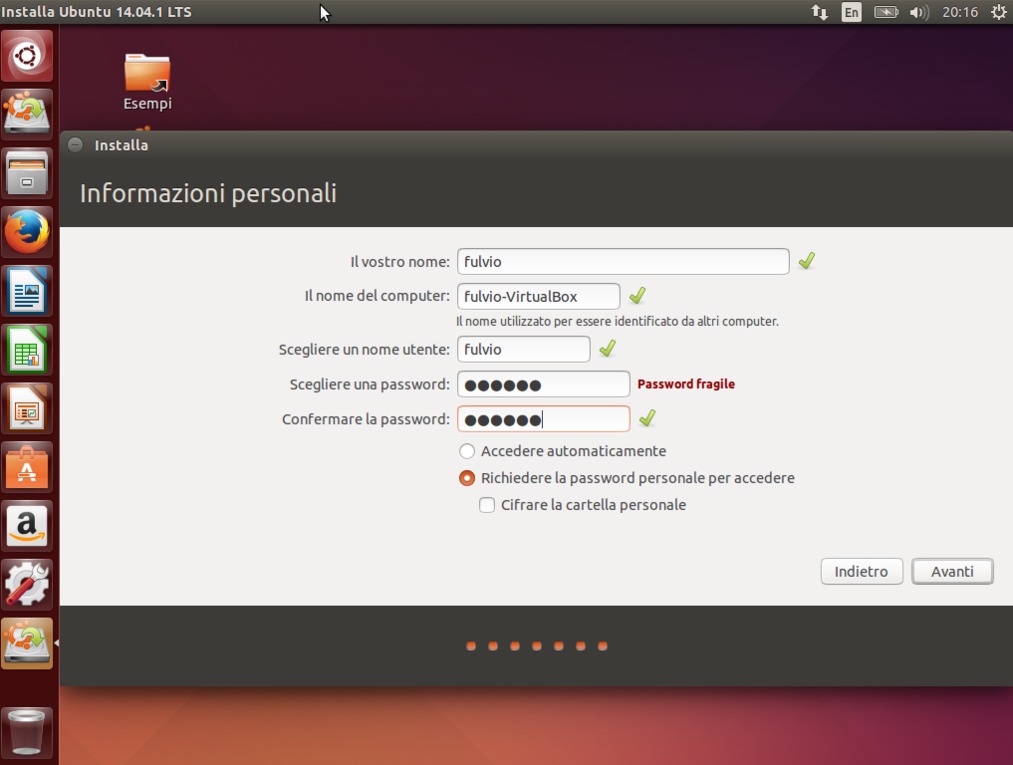Focus the nome utente field
Viewport: 1013px width, 765px height.
pos(523,349)
